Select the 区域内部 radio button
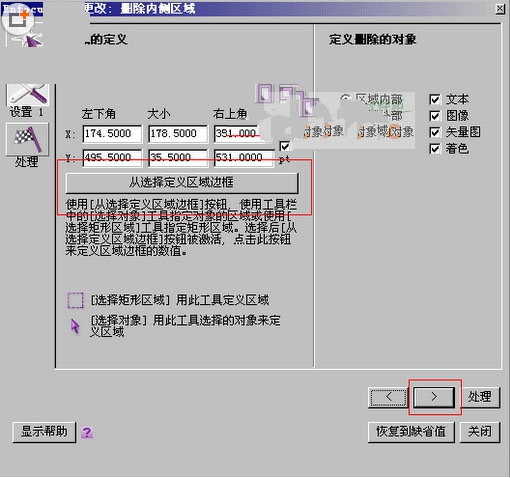 coord(346,98)
